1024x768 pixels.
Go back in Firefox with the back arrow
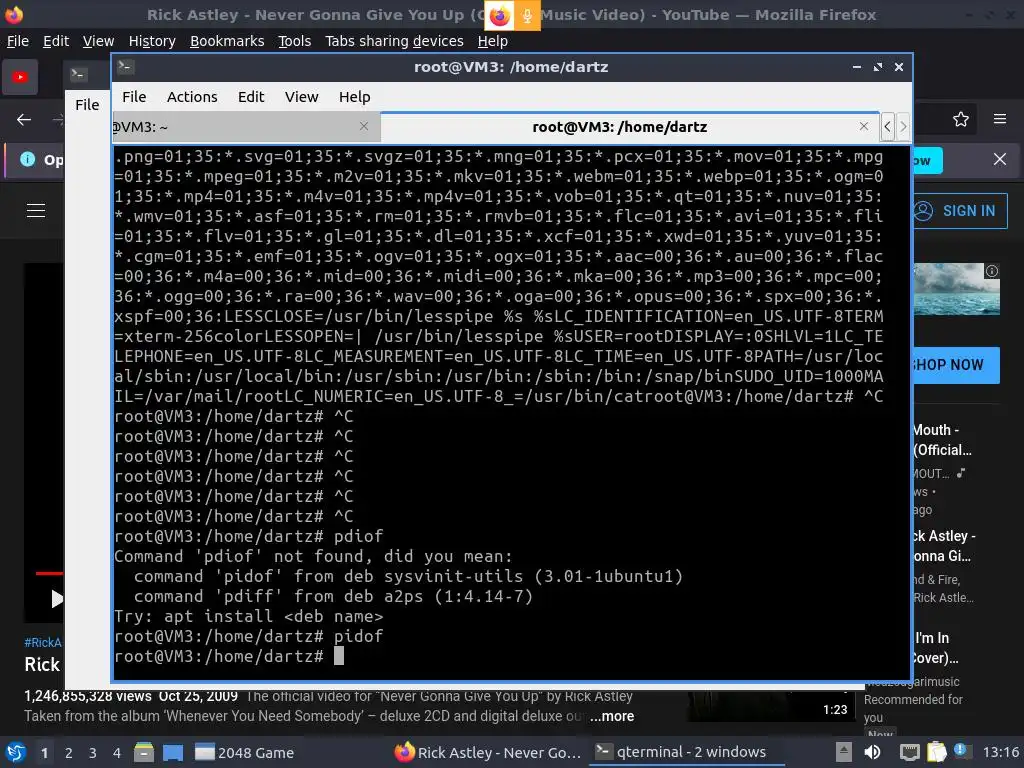pos(24,120)
